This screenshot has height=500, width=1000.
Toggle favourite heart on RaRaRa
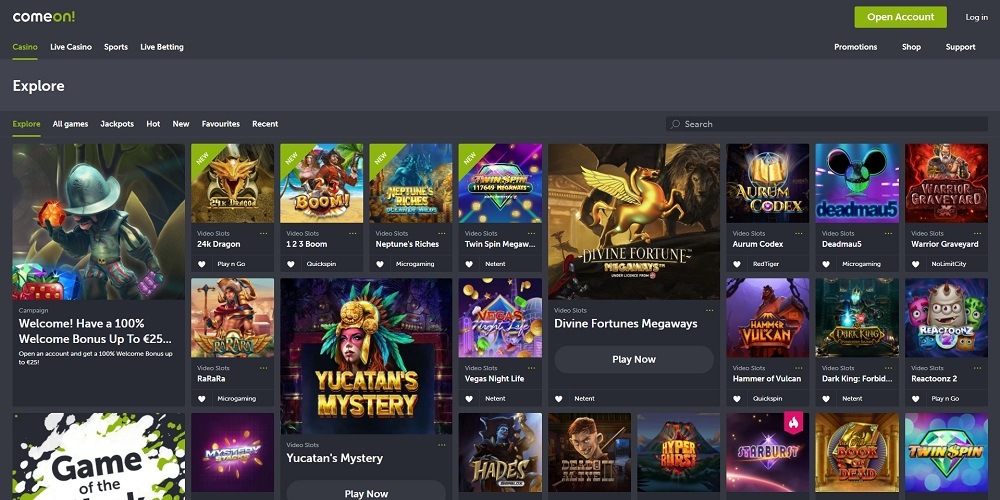tap(202, 398)
